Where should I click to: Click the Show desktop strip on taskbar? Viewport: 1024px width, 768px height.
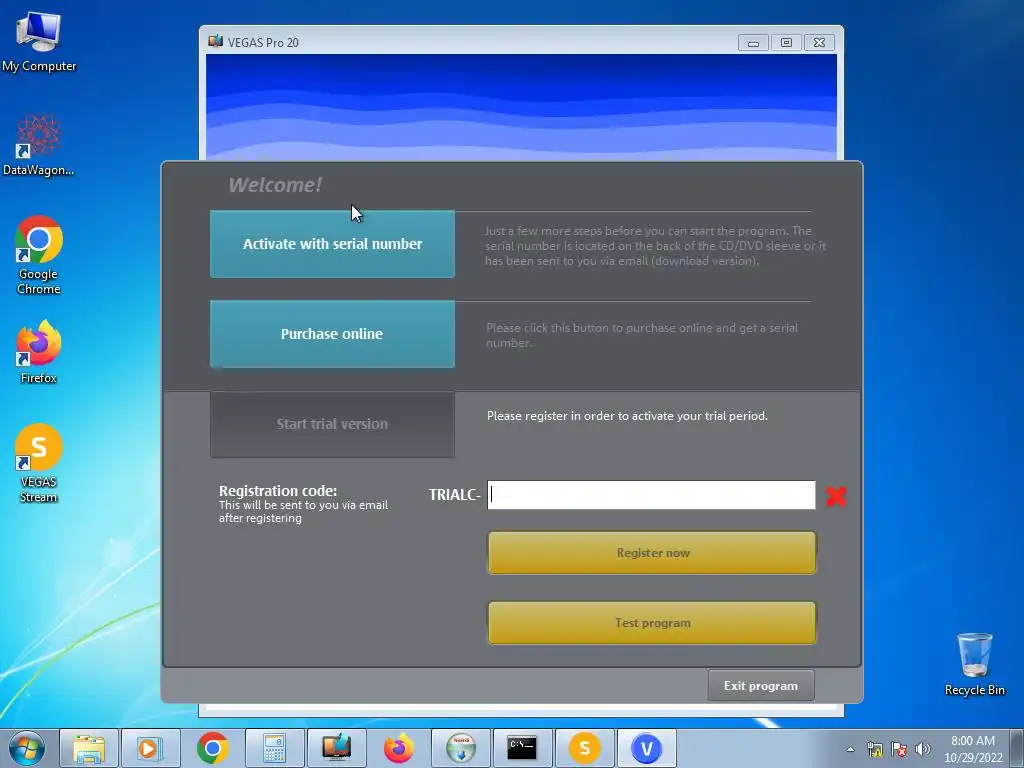click(1017, 748)
